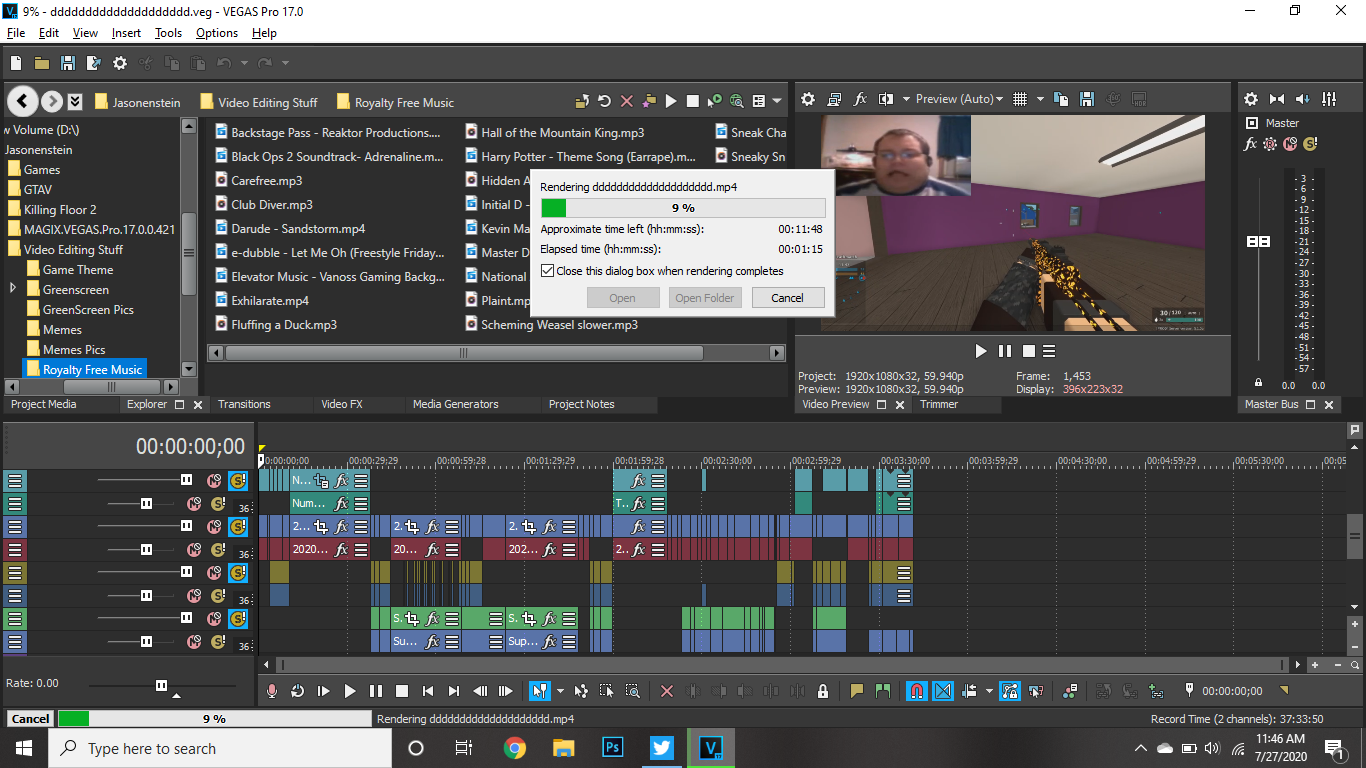Select Normal Edit Tool in timeline toolbar
Screen dimensions: 1366x768
[539, 691]
